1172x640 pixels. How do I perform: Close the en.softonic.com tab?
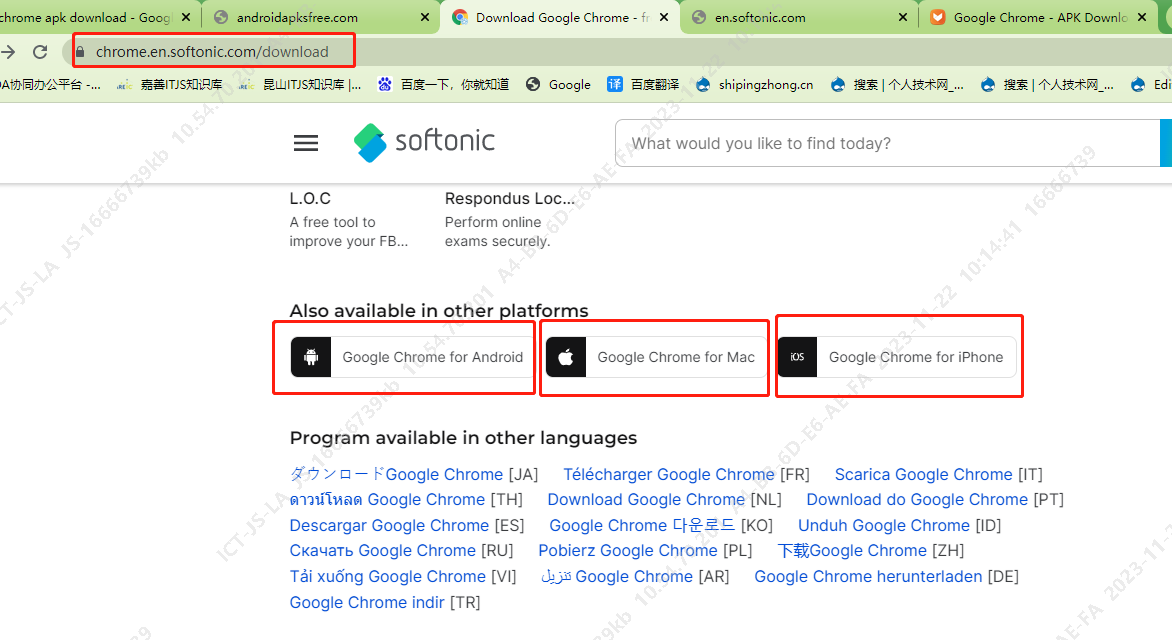tap(903, 17)
